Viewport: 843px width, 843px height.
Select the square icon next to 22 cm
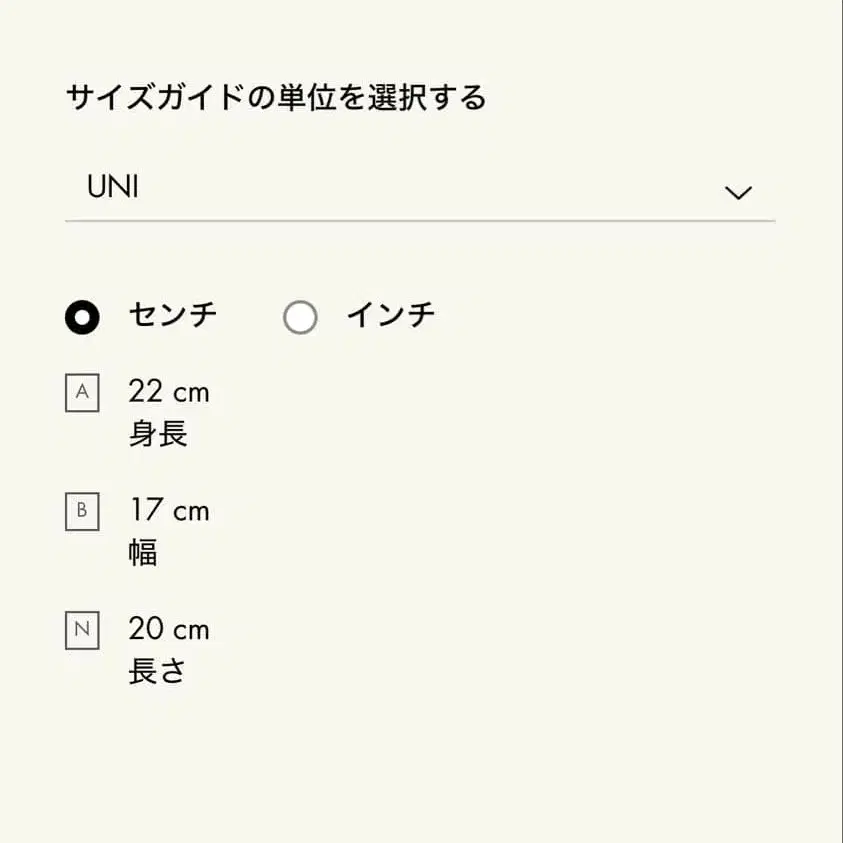click(82, 392)
